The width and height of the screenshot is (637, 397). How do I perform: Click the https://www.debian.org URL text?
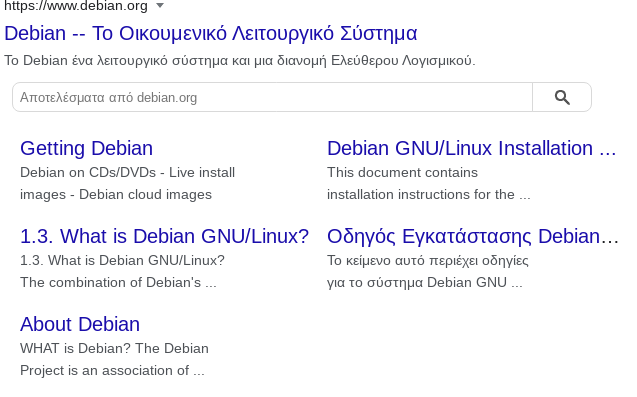pyautogui.click(x=76, y=6)
